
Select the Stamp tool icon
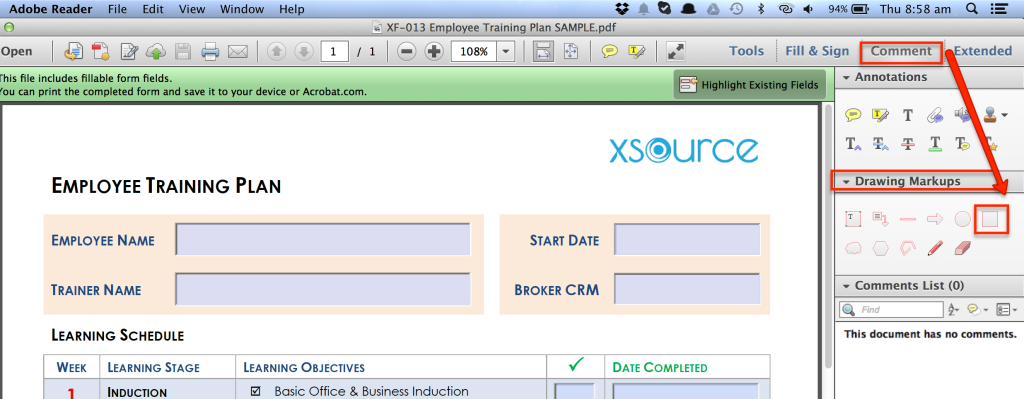[991, 116]
